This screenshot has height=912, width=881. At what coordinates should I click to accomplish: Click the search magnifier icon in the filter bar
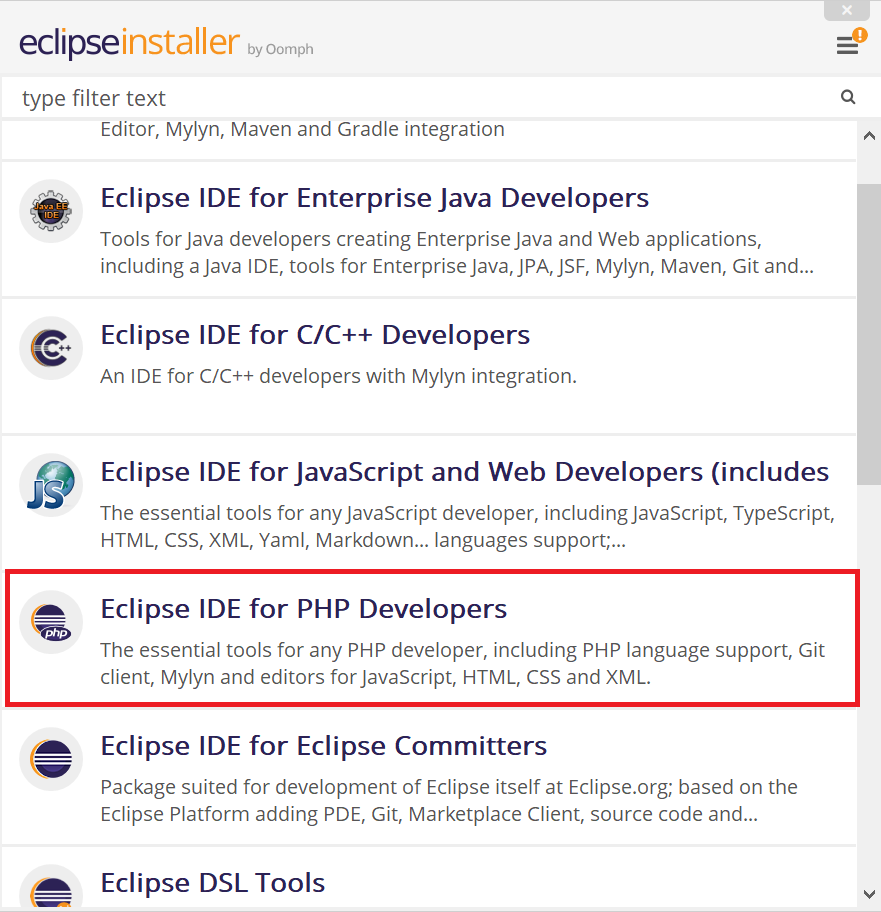(847, 97)
